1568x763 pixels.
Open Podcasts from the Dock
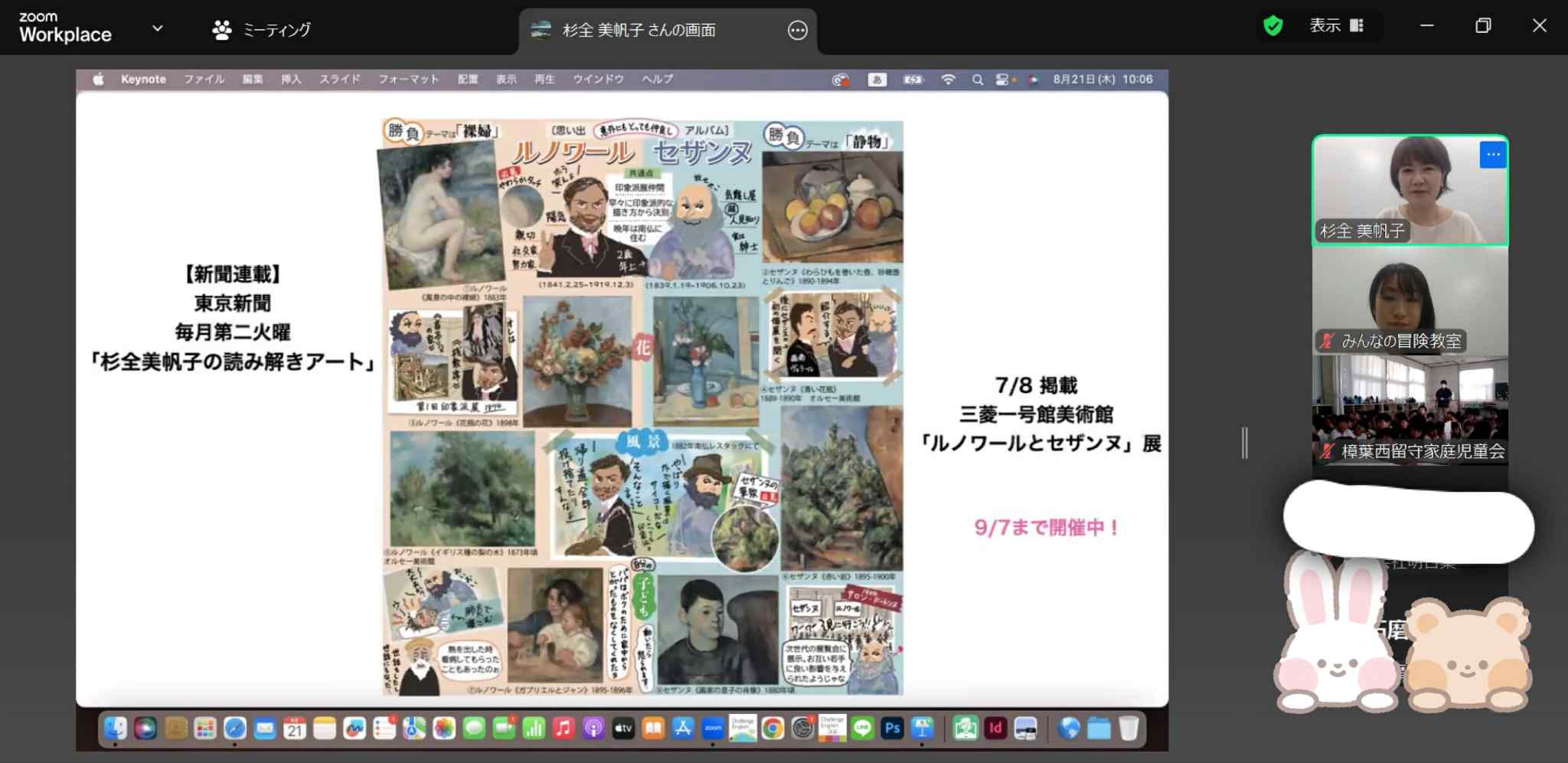tap(593, 728)
